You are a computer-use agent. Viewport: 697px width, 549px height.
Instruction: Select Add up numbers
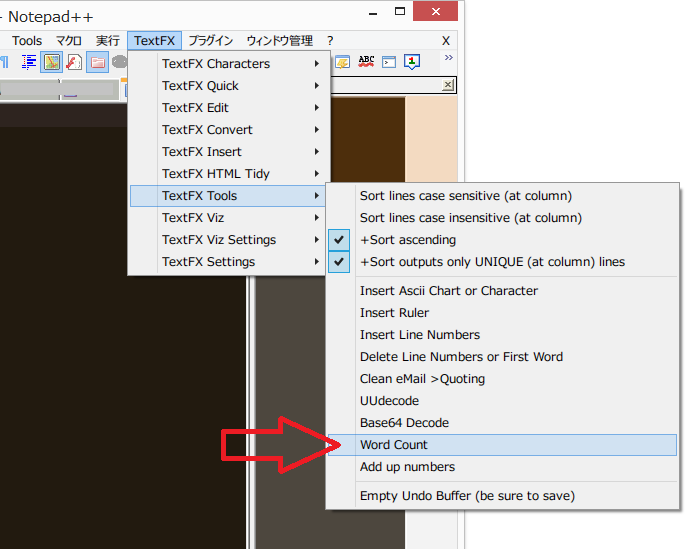coord(502,467)
